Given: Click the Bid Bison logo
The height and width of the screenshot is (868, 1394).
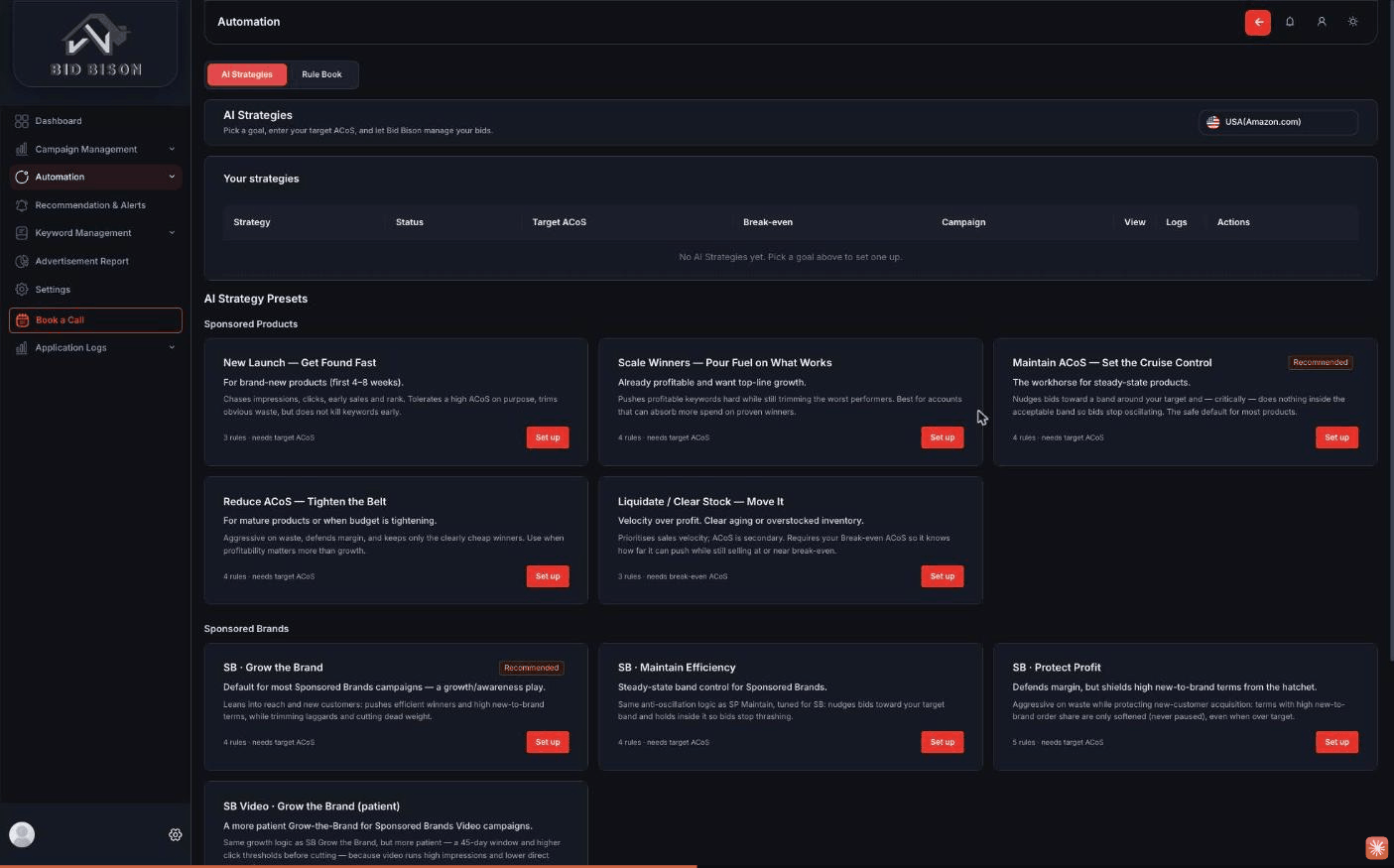Looking at the screenshot, I should [96, 45].
